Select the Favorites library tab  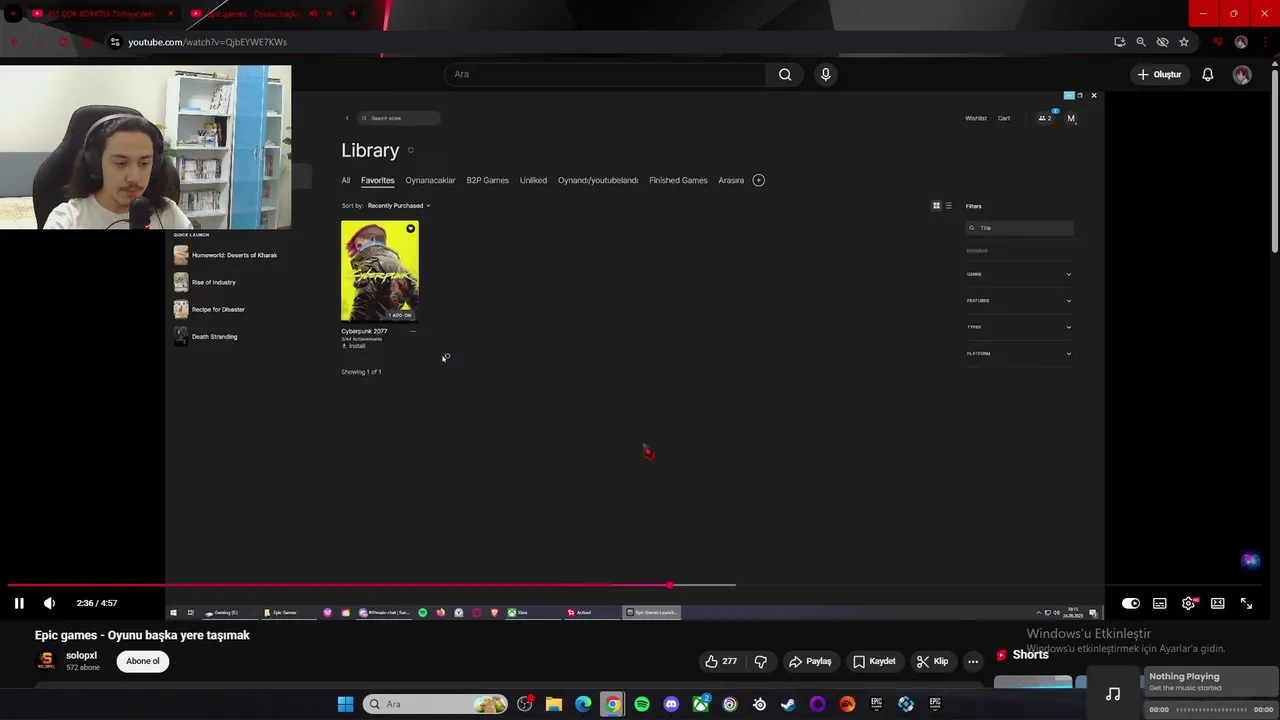click(x=377, y=180)
